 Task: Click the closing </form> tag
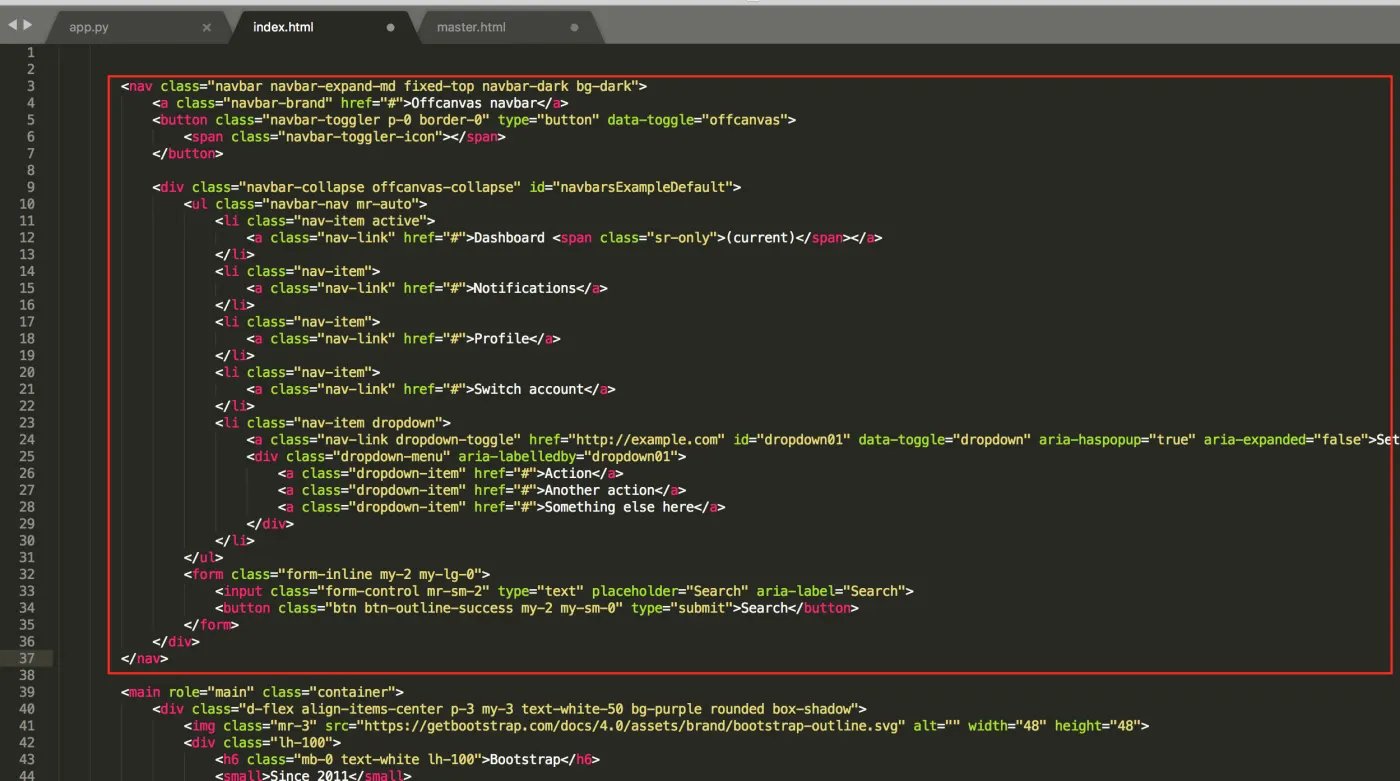211,625
